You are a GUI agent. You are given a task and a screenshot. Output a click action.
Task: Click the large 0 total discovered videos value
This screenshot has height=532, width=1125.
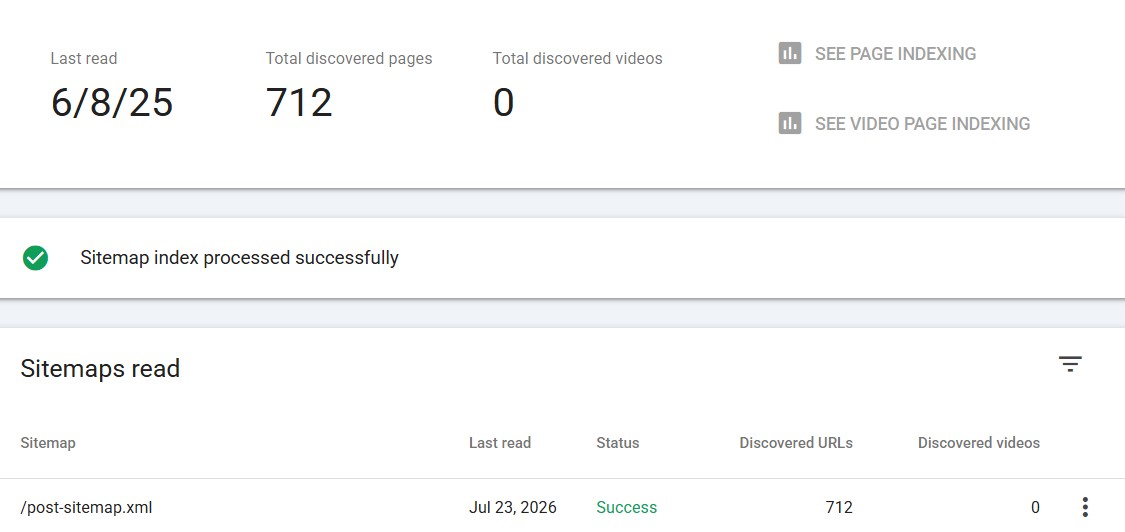(504, 103)
